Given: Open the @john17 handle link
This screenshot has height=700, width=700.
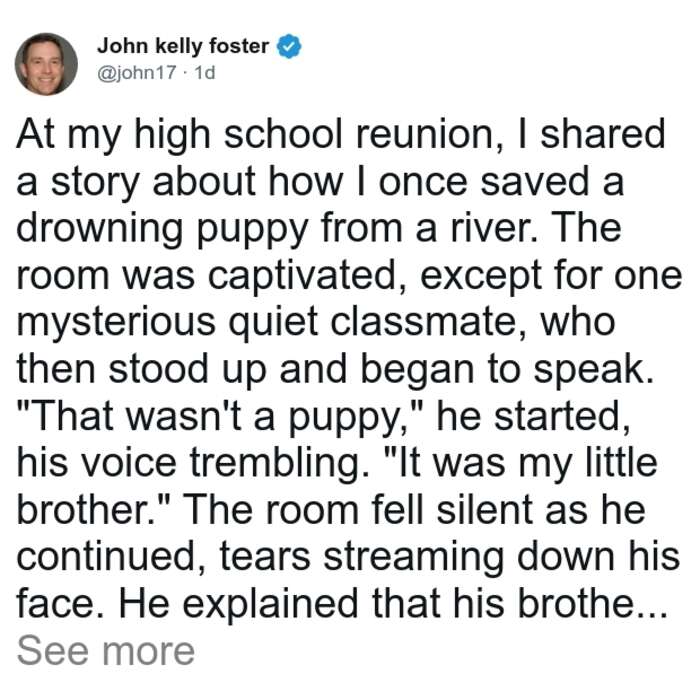Looking at the screenshot, I should click(x=137, y=72).
